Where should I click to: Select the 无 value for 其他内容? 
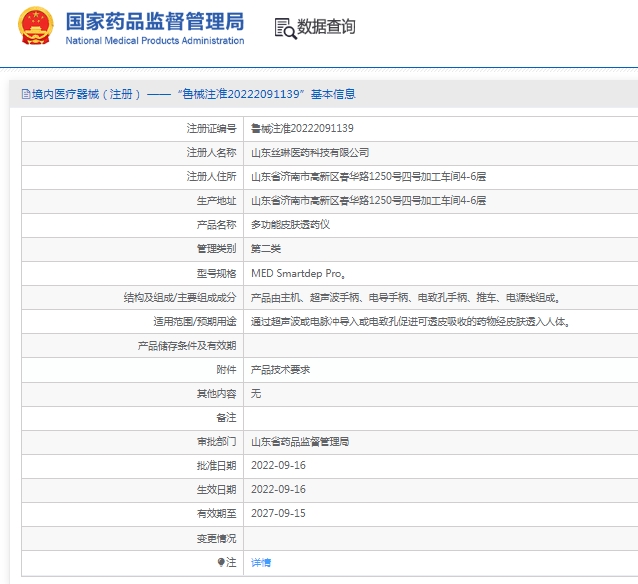pyautogui.click(x=256, y=394)
